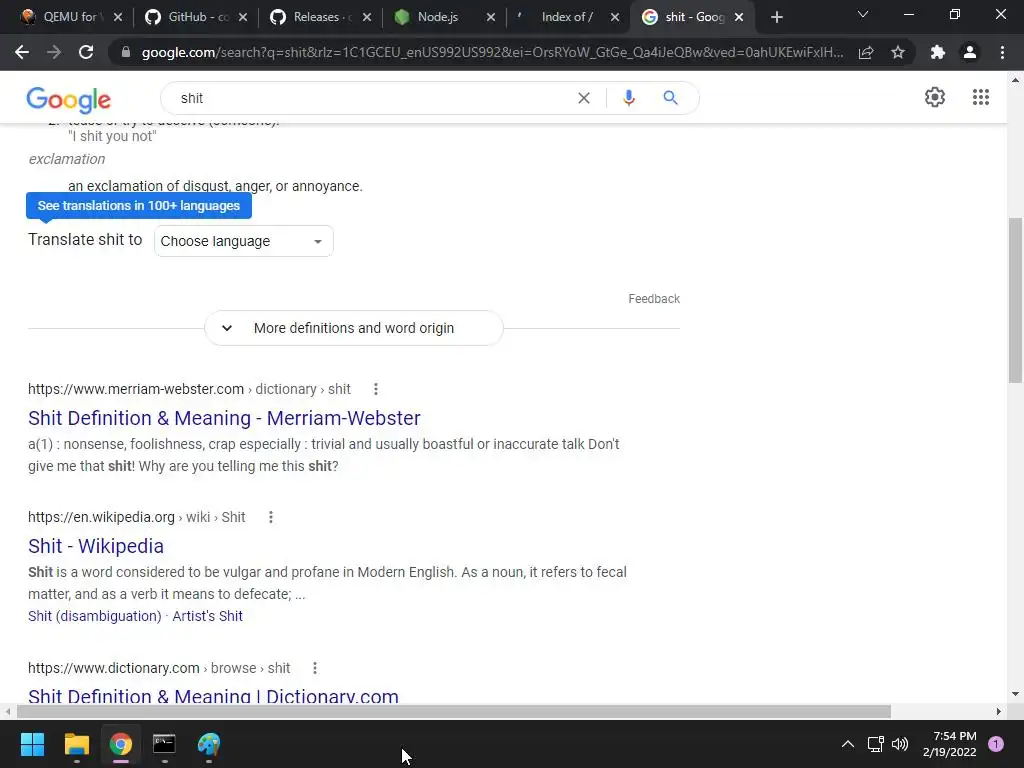Clear the search box with the X

pyautogui.click(x=584, y=98)
